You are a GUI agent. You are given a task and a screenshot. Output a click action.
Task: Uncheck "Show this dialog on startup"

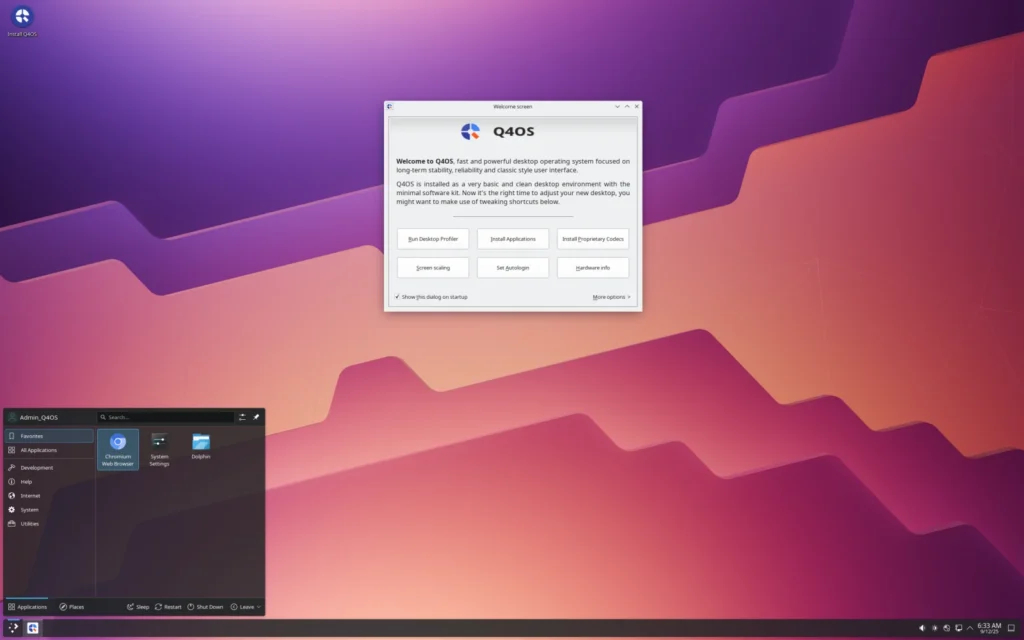[x=398, y=297]
